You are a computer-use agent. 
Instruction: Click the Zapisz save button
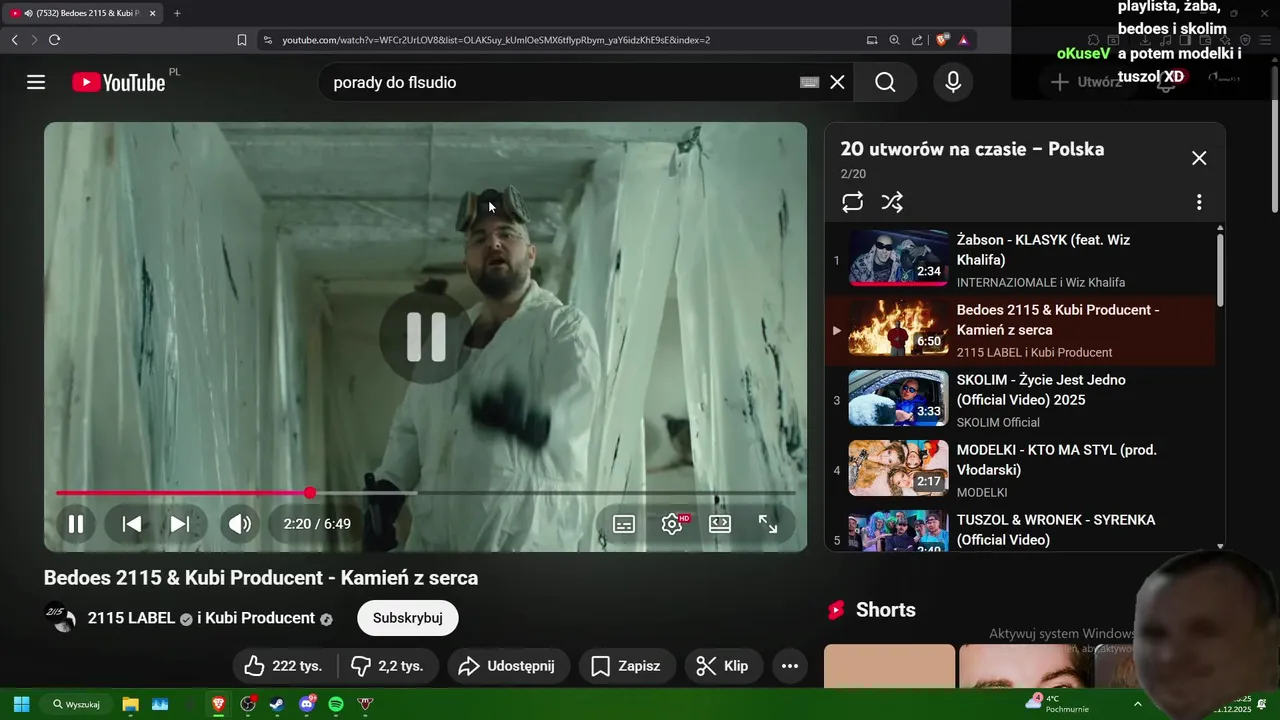click(x=627, y=666)
